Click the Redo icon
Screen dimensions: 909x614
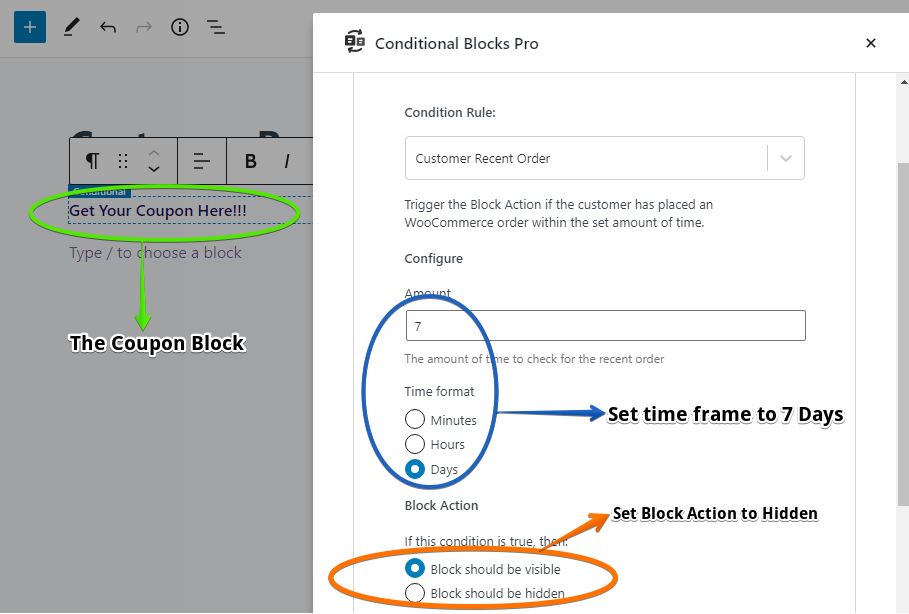click(144, 27)
